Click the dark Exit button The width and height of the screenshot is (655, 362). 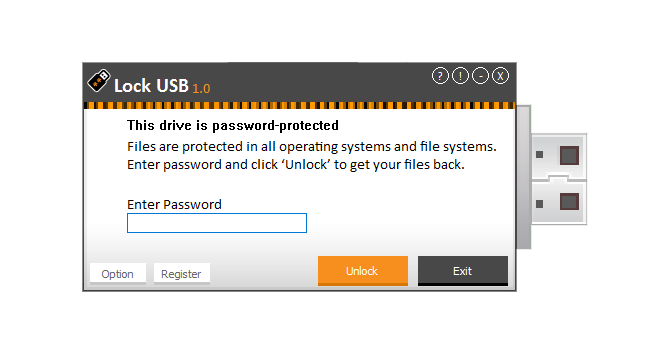point(463,271)
